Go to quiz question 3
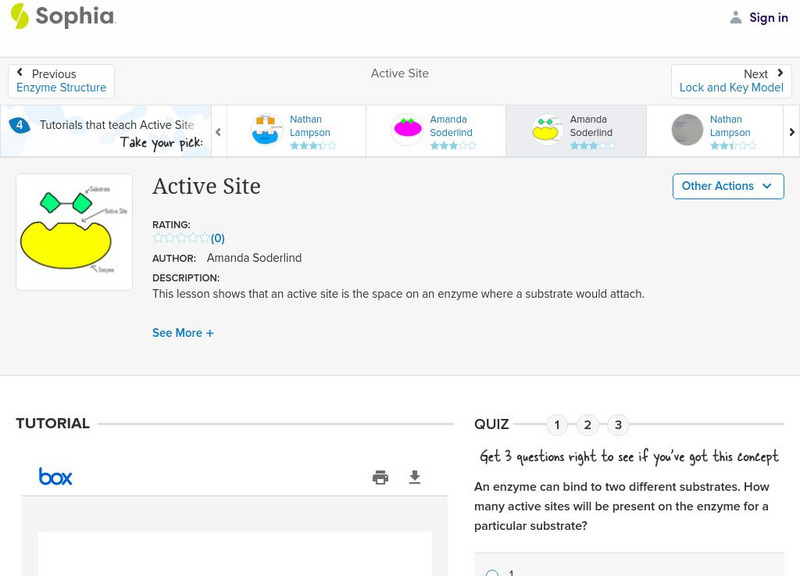The width and height of the screenshot is (800, 576). pyautogui.click(x=618, y=425)
